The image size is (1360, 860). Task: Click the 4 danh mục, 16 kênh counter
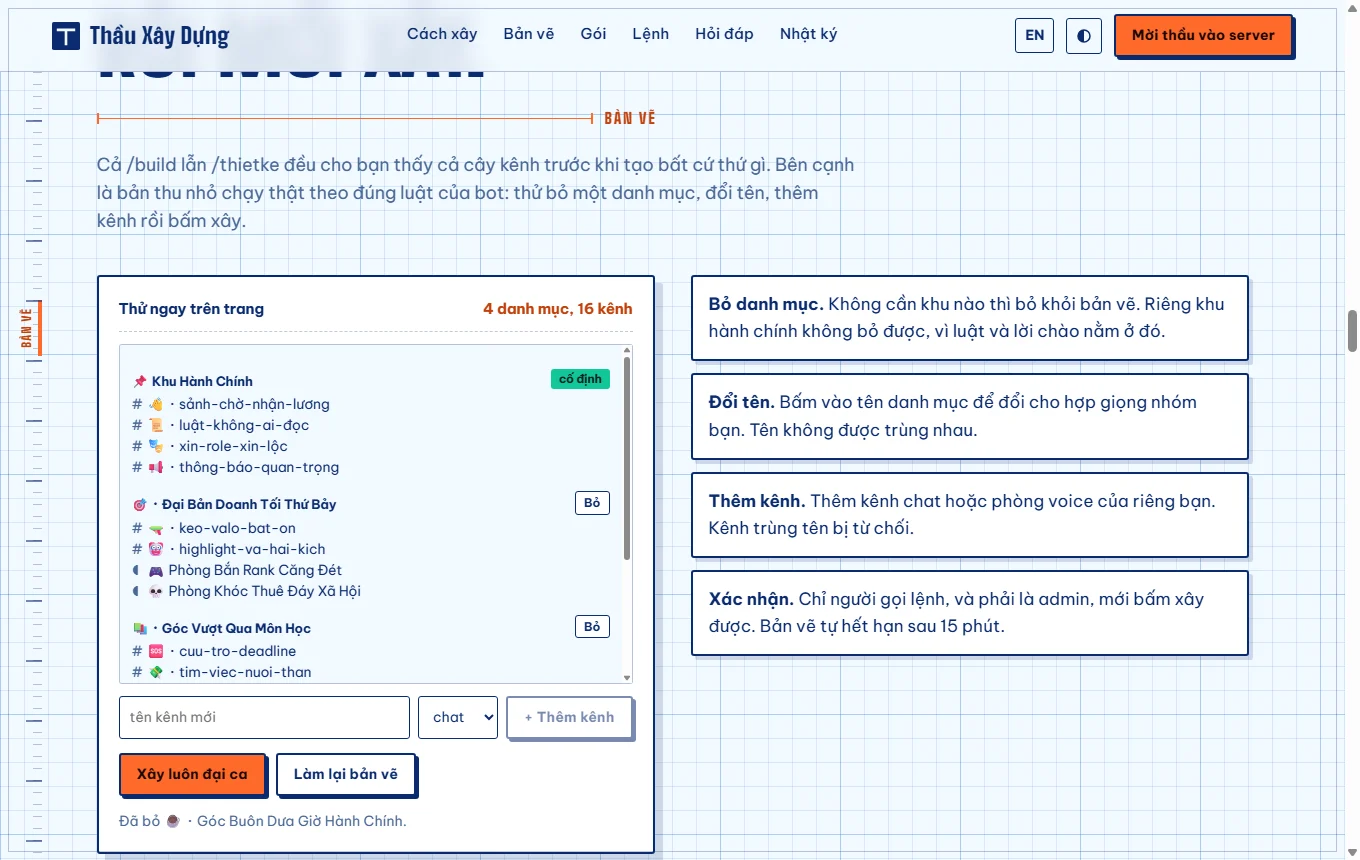(558, 309)
